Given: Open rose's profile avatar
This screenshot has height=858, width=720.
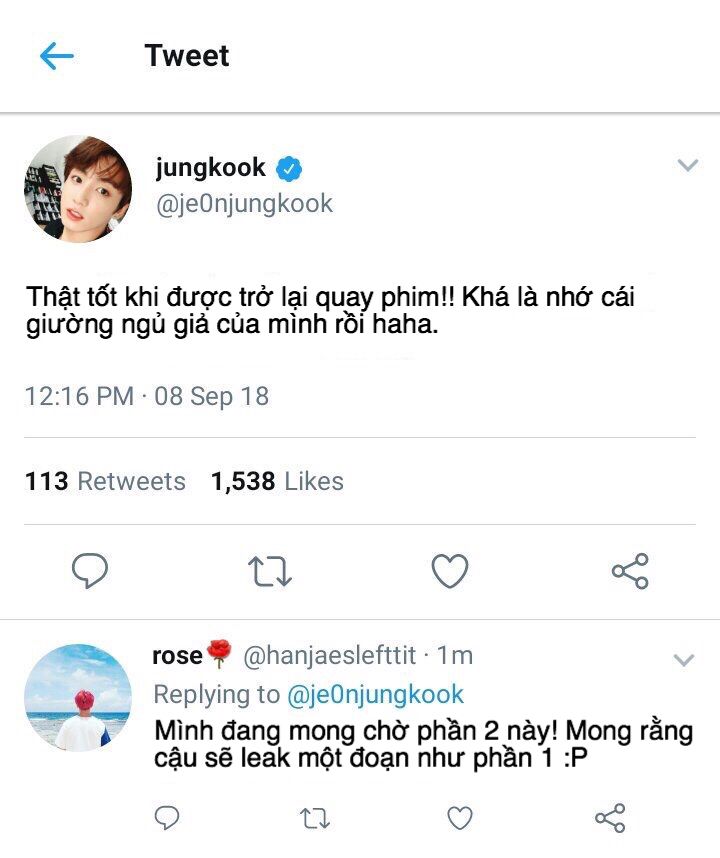Looking at the screenshot, I should pos(77,697).
